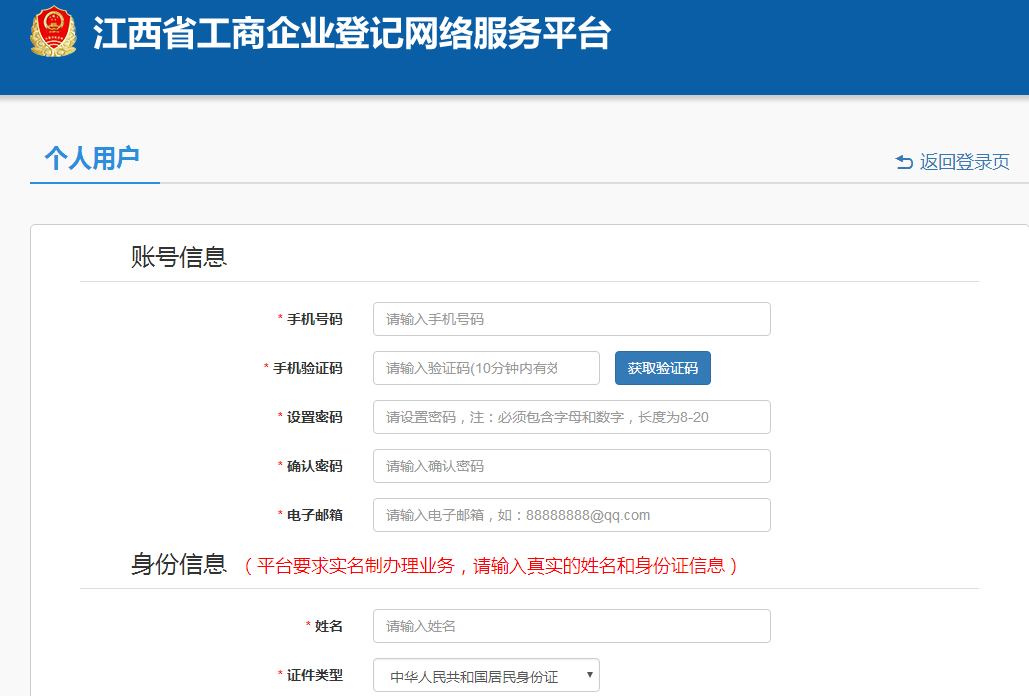Click the 确认密码 field label

[x=314, y=466]
